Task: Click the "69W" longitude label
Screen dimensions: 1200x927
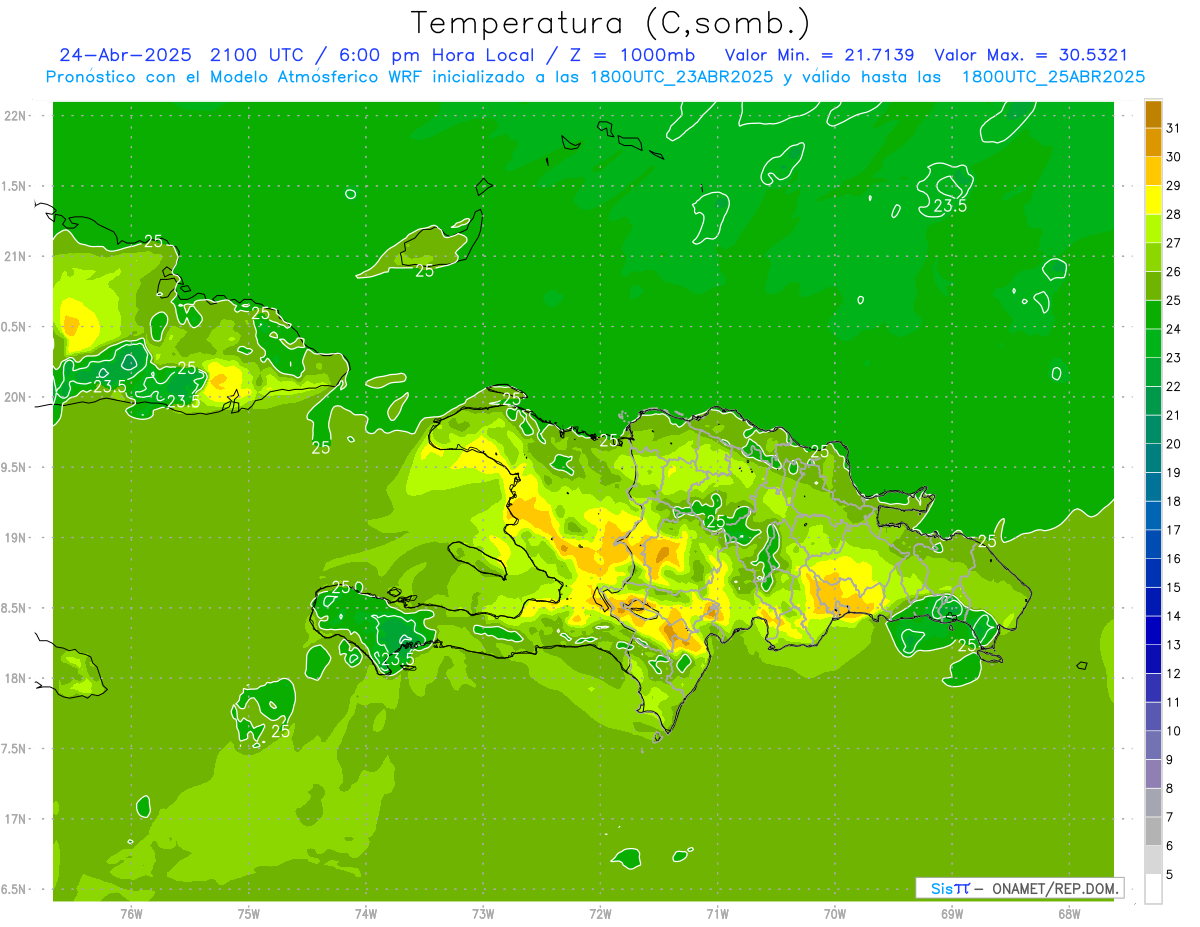Action: pyautogui.click(x=951, y=913)
